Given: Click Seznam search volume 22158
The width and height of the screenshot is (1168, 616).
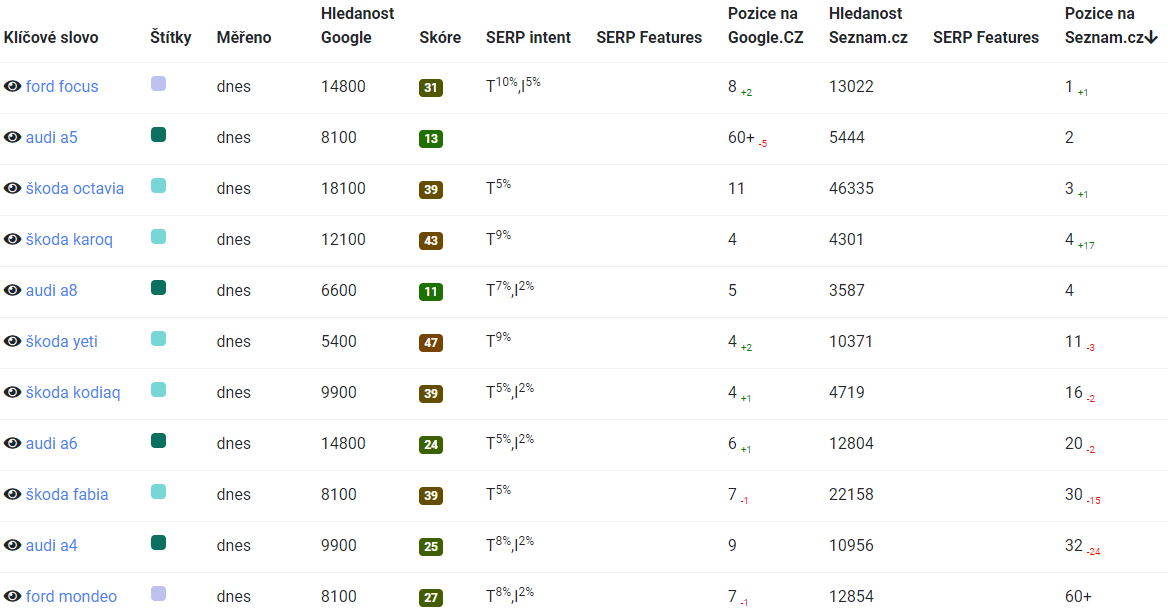Looking at the screenshot, I should [x=851, y=495].
